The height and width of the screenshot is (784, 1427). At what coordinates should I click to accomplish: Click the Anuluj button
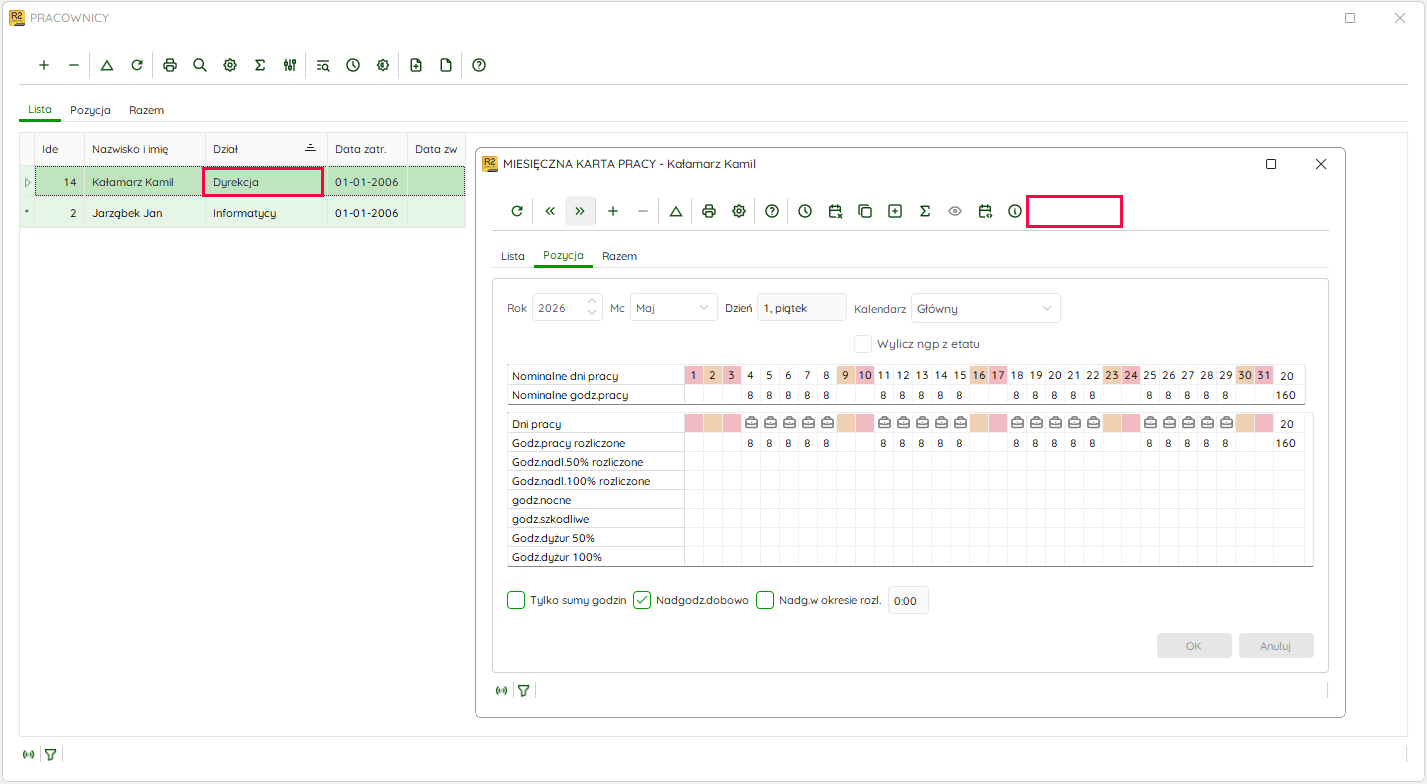pos(1276,645)
